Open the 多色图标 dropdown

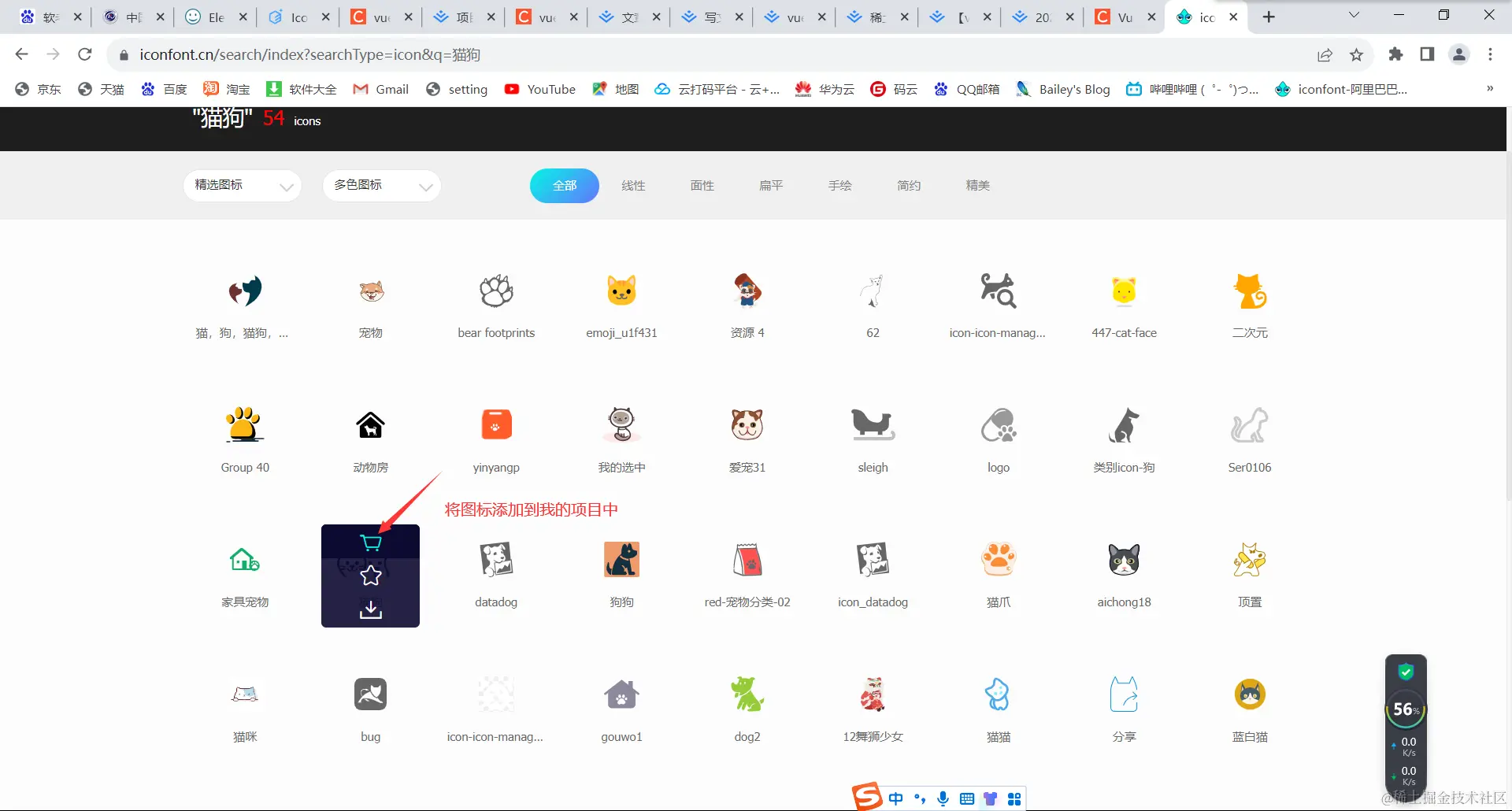pyautogui.click(x=381, y=185)
